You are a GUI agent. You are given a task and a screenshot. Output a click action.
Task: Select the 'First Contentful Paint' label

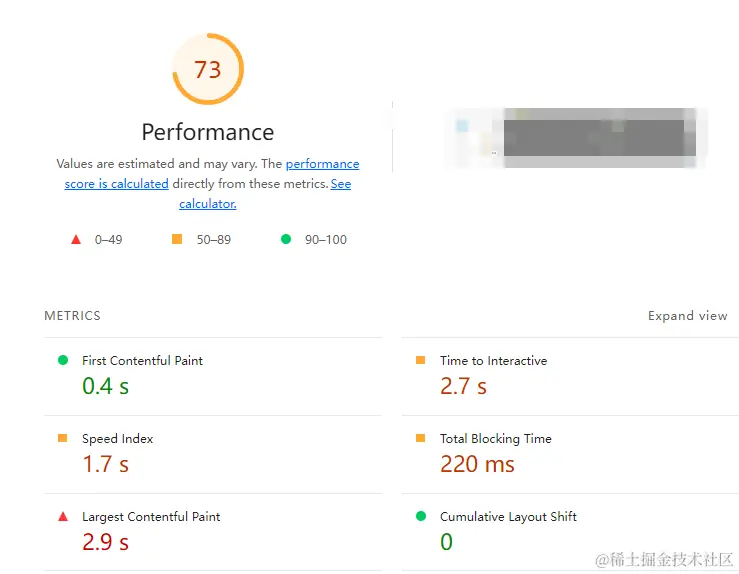tap(142, 361)
